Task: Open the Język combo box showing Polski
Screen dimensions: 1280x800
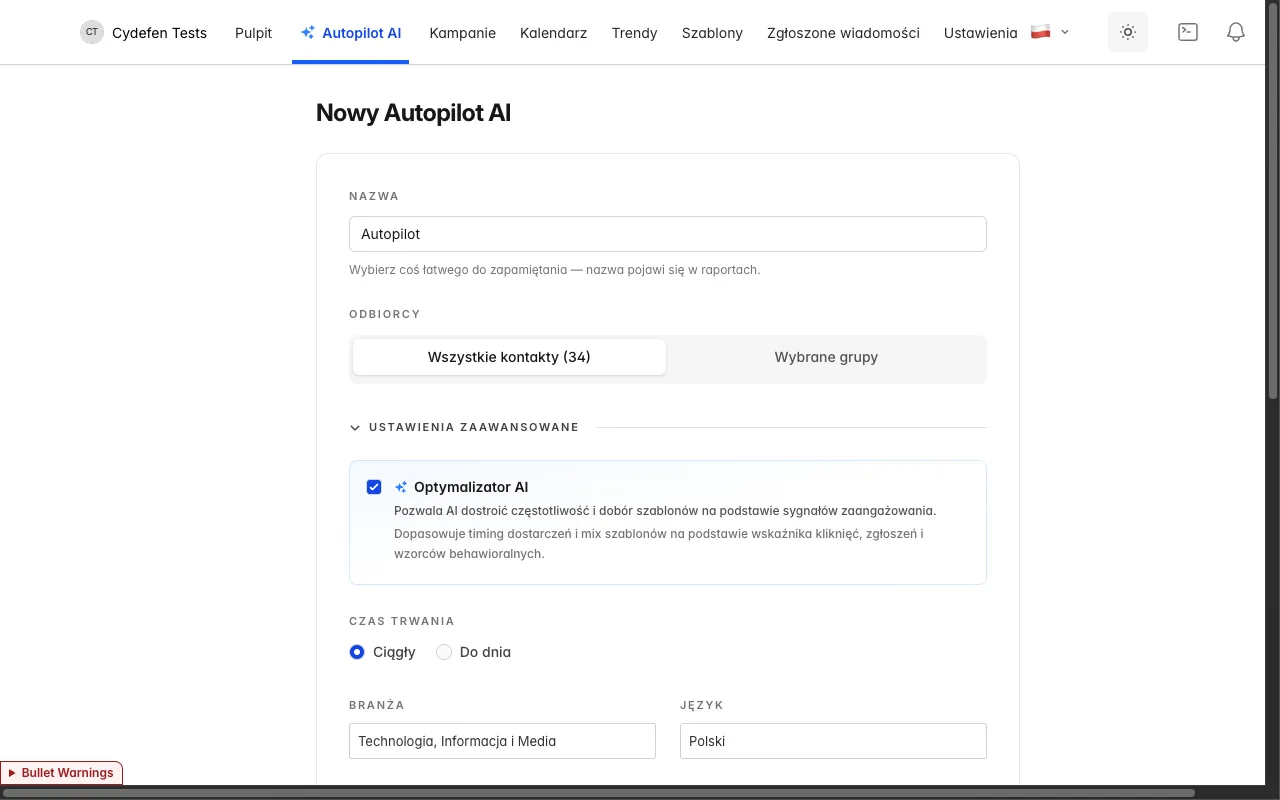Action: point(833,741)
